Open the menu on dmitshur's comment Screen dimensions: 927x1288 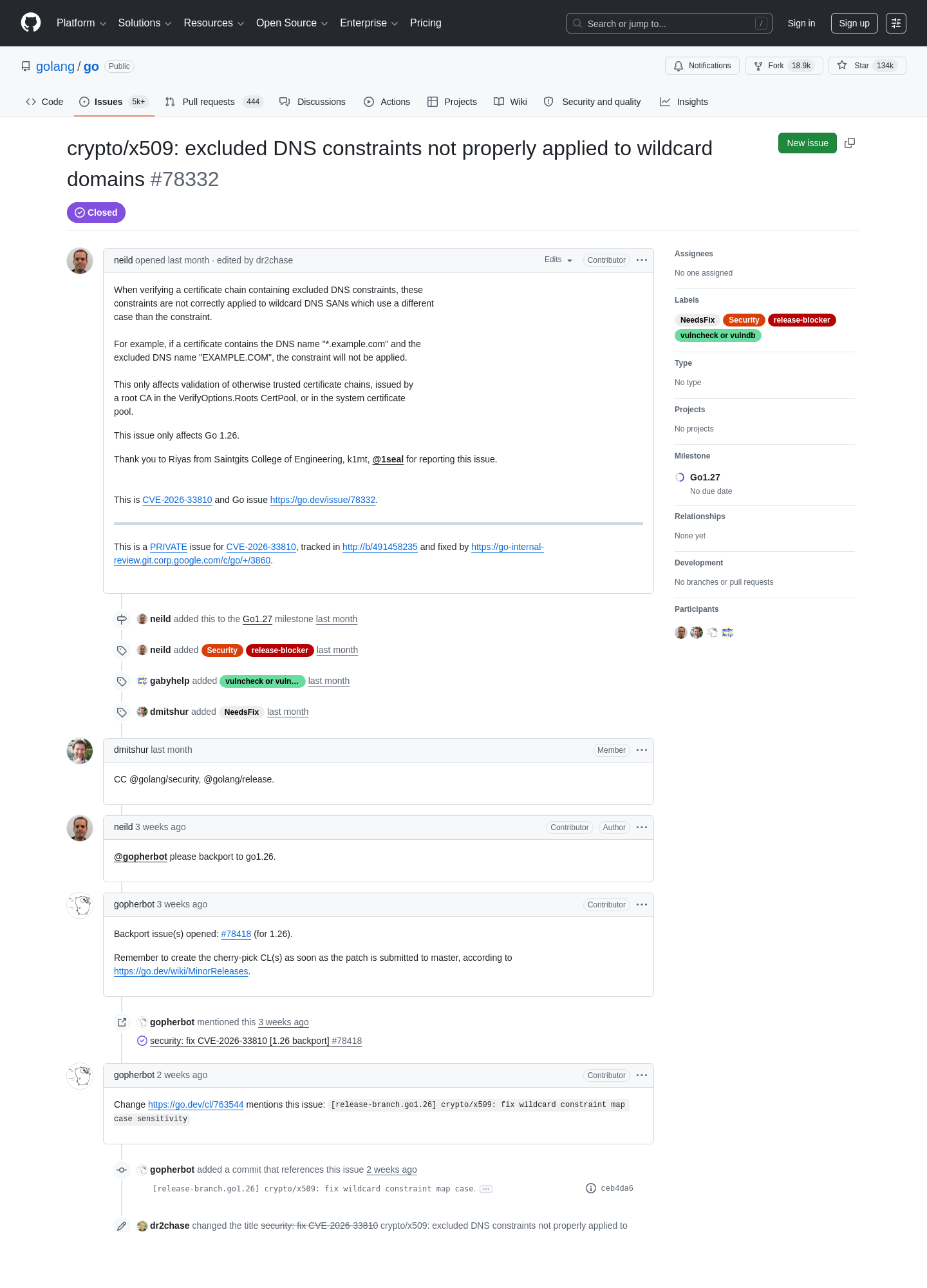(642, 750)
